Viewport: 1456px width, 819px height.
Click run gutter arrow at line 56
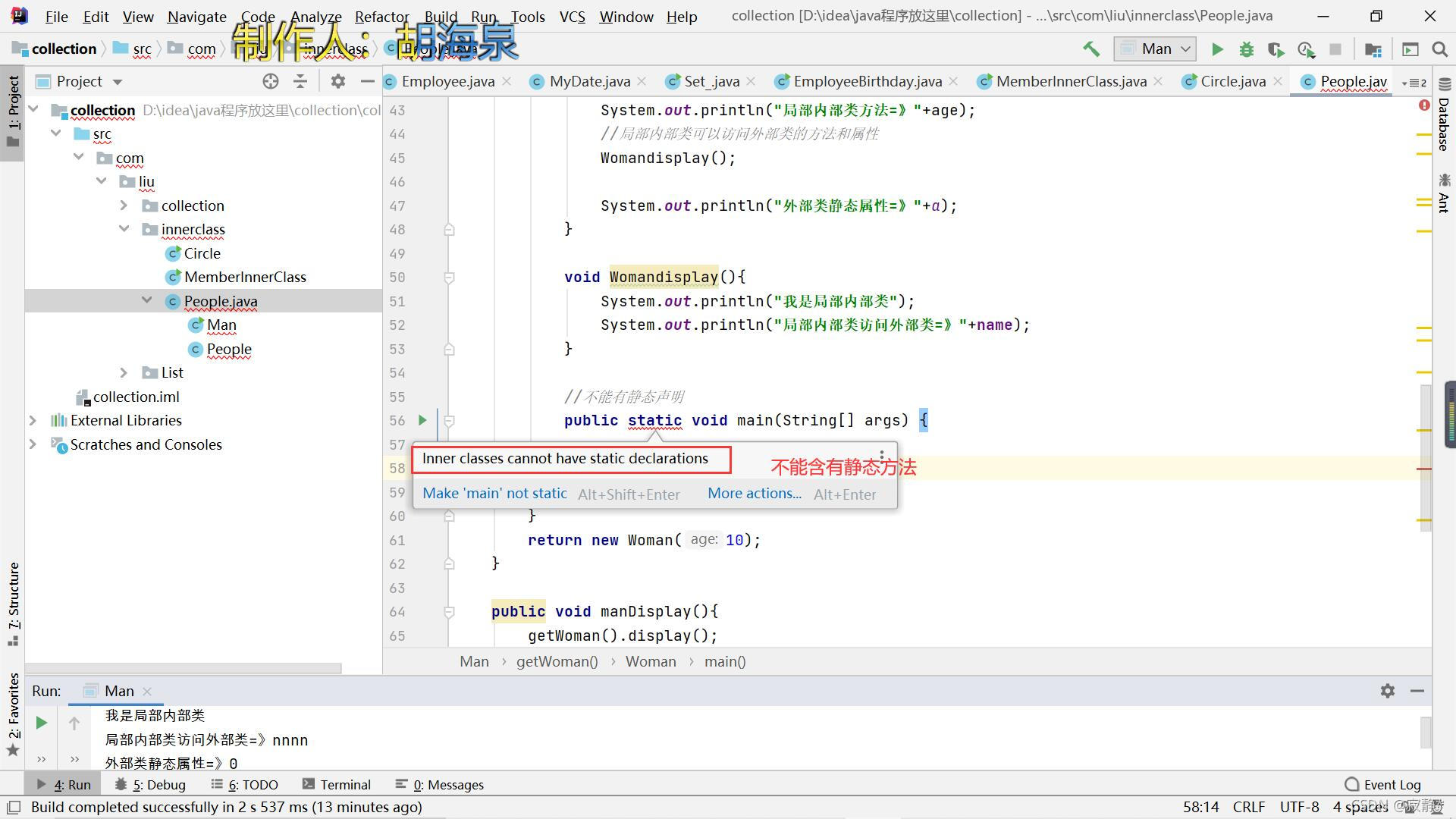tap(422, 420)
